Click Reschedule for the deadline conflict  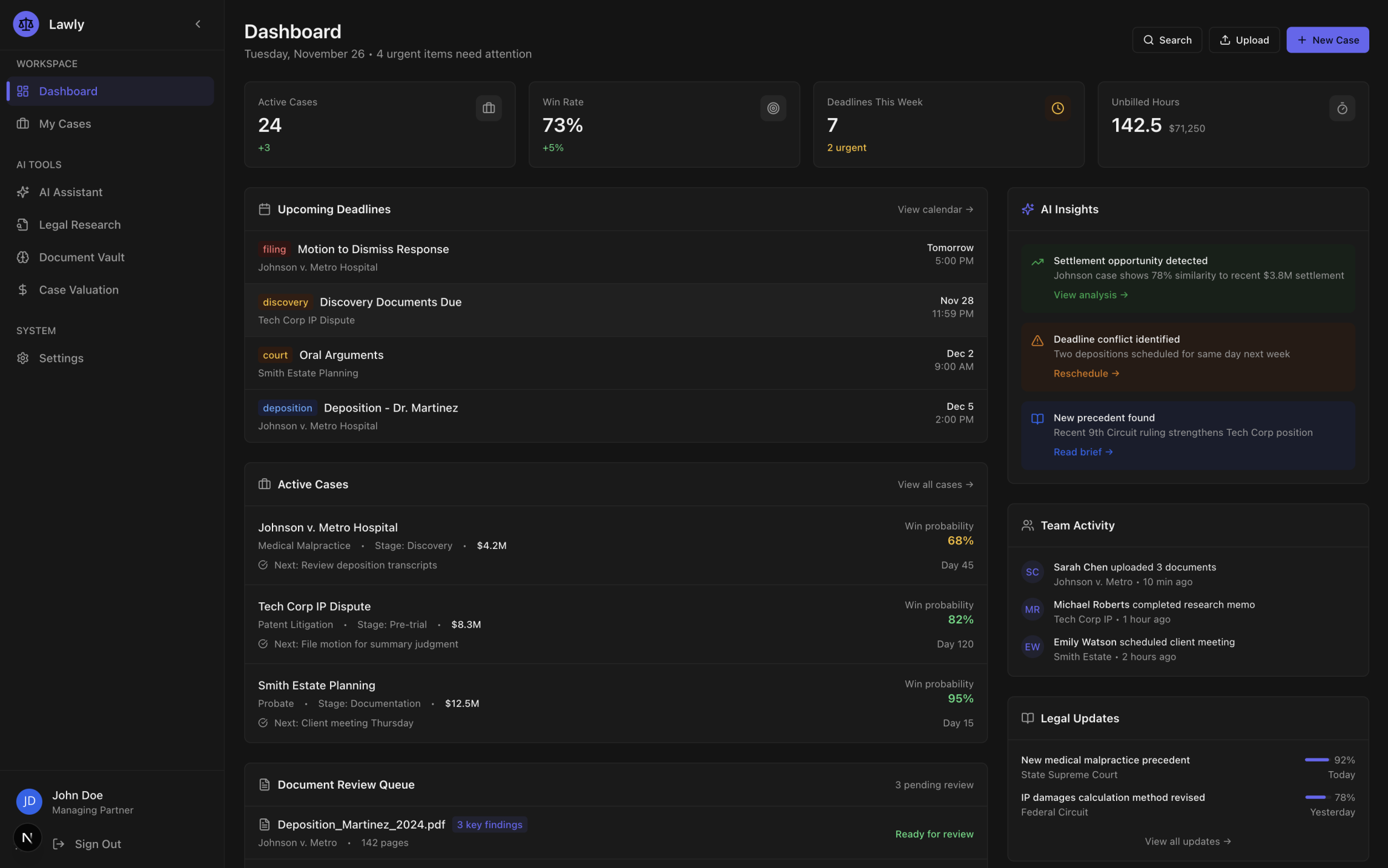coord(1086,373)
